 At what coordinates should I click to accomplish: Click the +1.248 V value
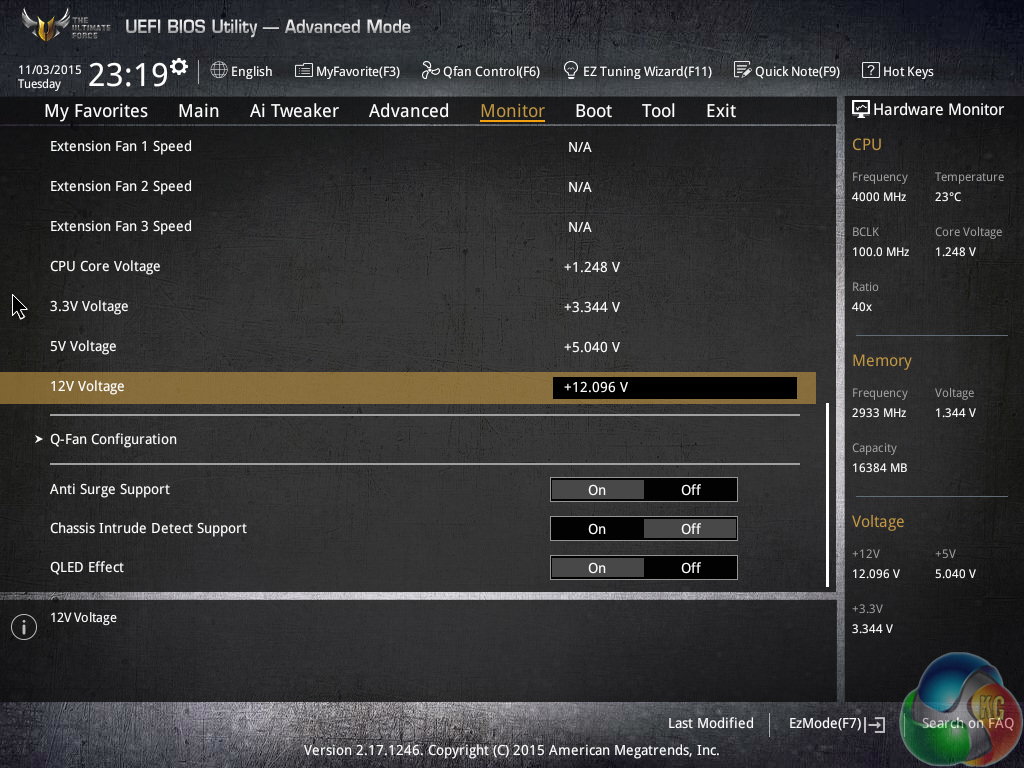(592, 267)
